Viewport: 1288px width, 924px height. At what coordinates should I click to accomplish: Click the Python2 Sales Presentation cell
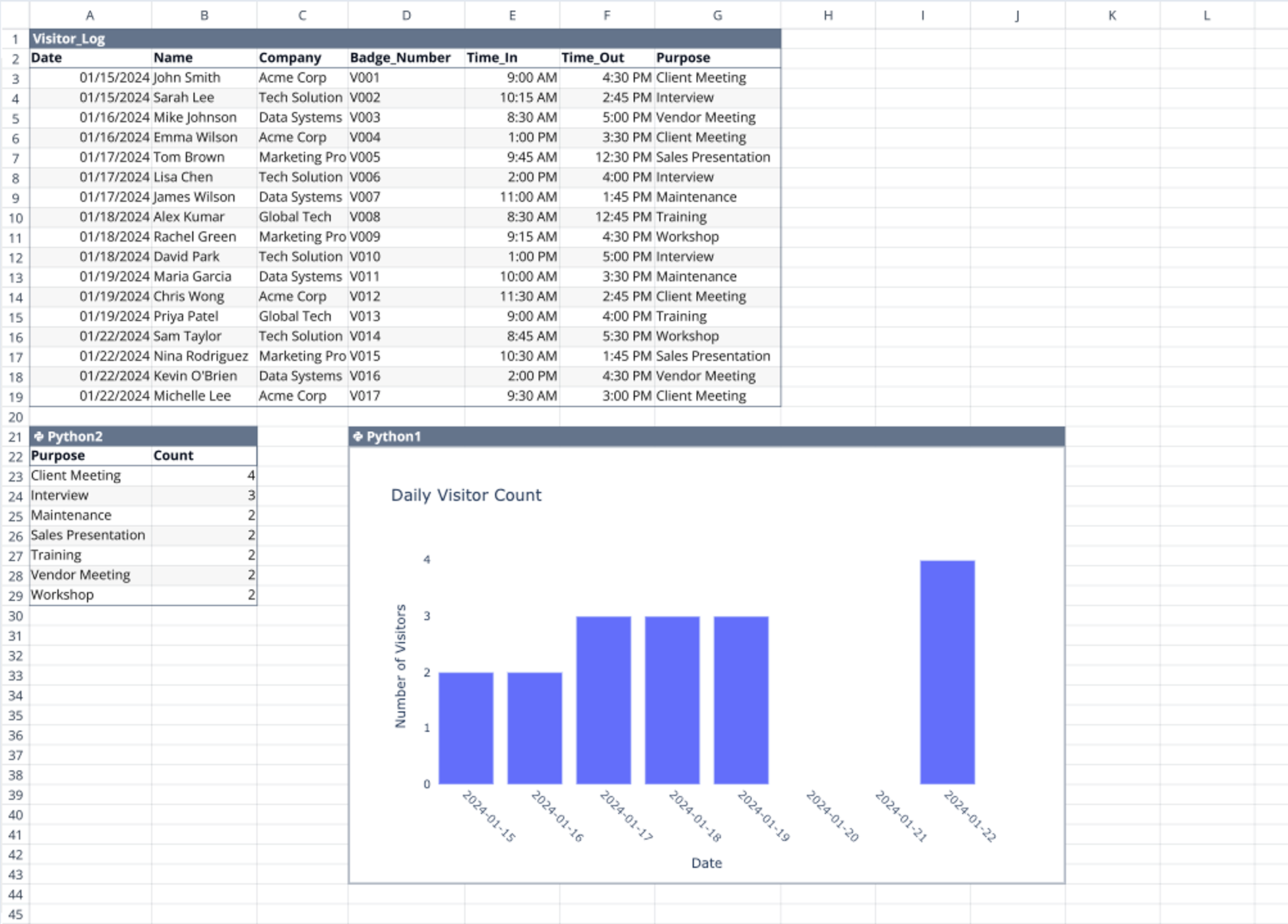coord(90,536)
